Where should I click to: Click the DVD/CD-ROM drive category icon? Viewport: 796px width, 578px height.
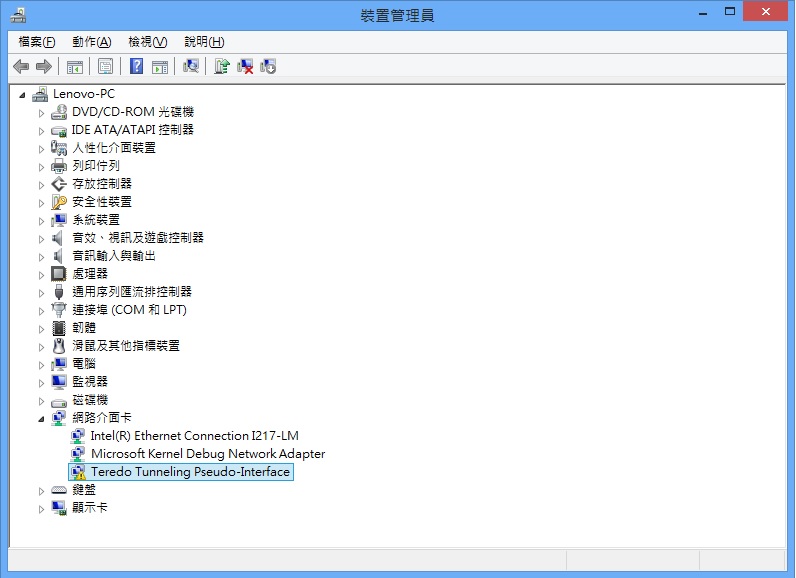click(59, 112)
